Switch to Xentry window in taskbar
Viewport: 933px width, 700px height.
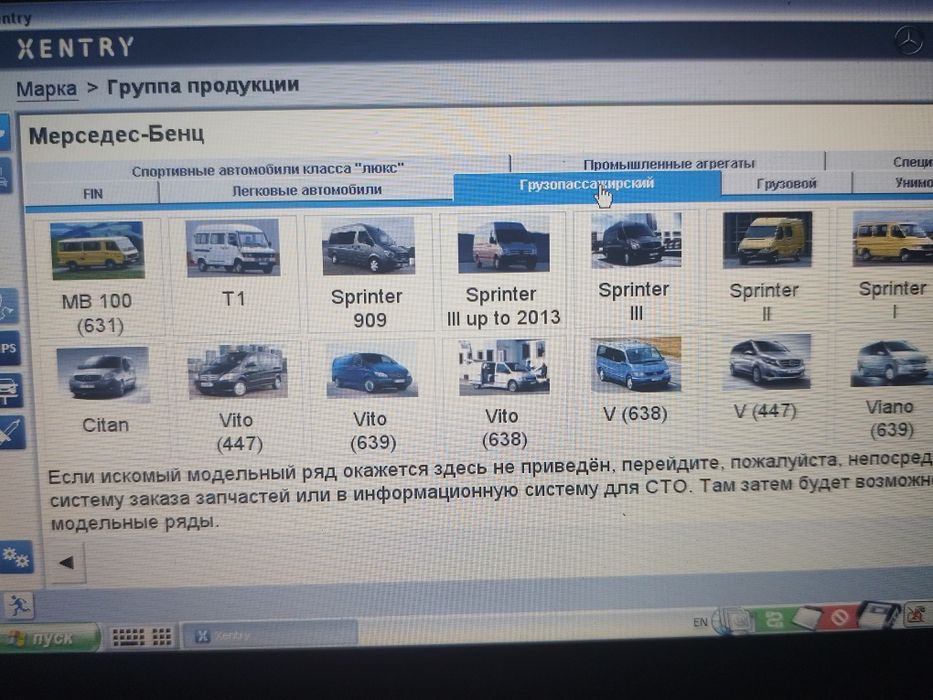(269, 635)
